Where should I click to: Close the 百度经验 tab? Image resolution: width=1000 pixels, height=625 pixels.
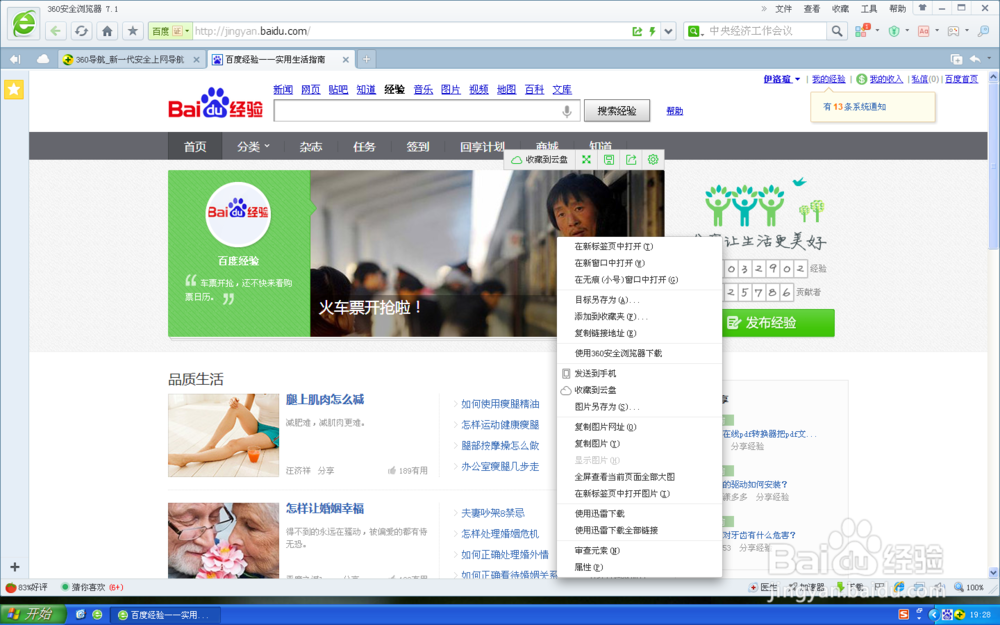click(x=346, y=59)
